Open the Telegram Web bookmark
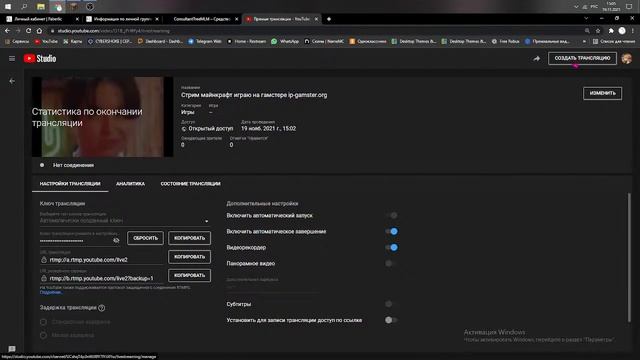640x360 pixels. click(x=205, y=41)
